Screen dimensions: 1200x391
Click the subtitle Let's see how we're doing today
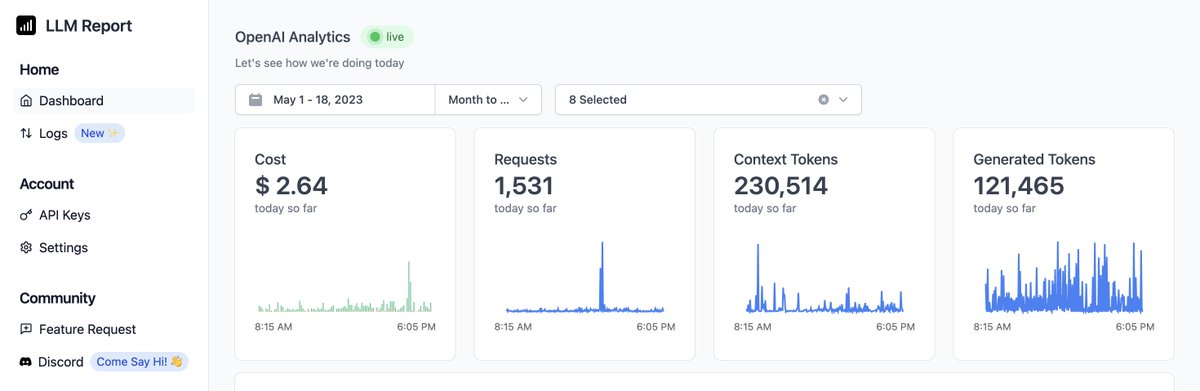pos(319,63)
